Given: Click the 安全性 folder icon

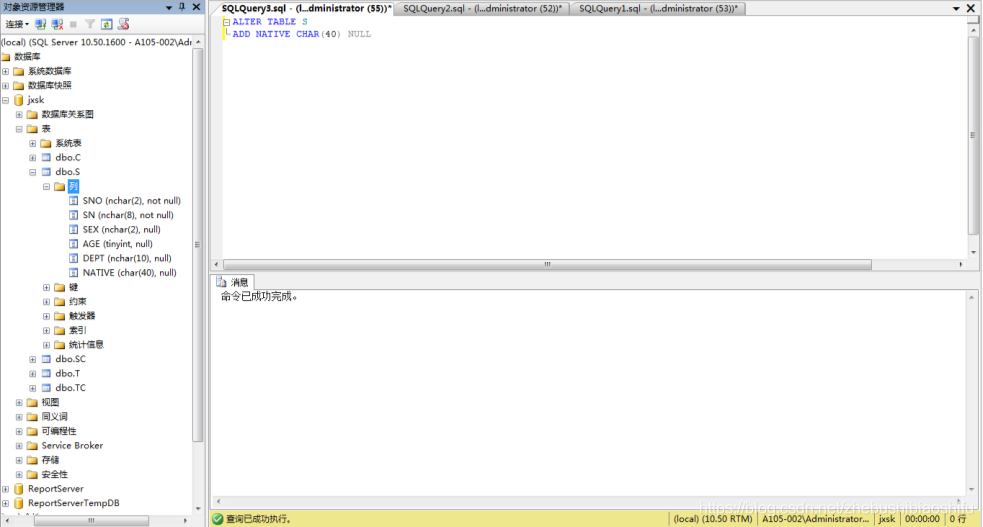Looking at the screenshot, I should [x=33, y=475].
